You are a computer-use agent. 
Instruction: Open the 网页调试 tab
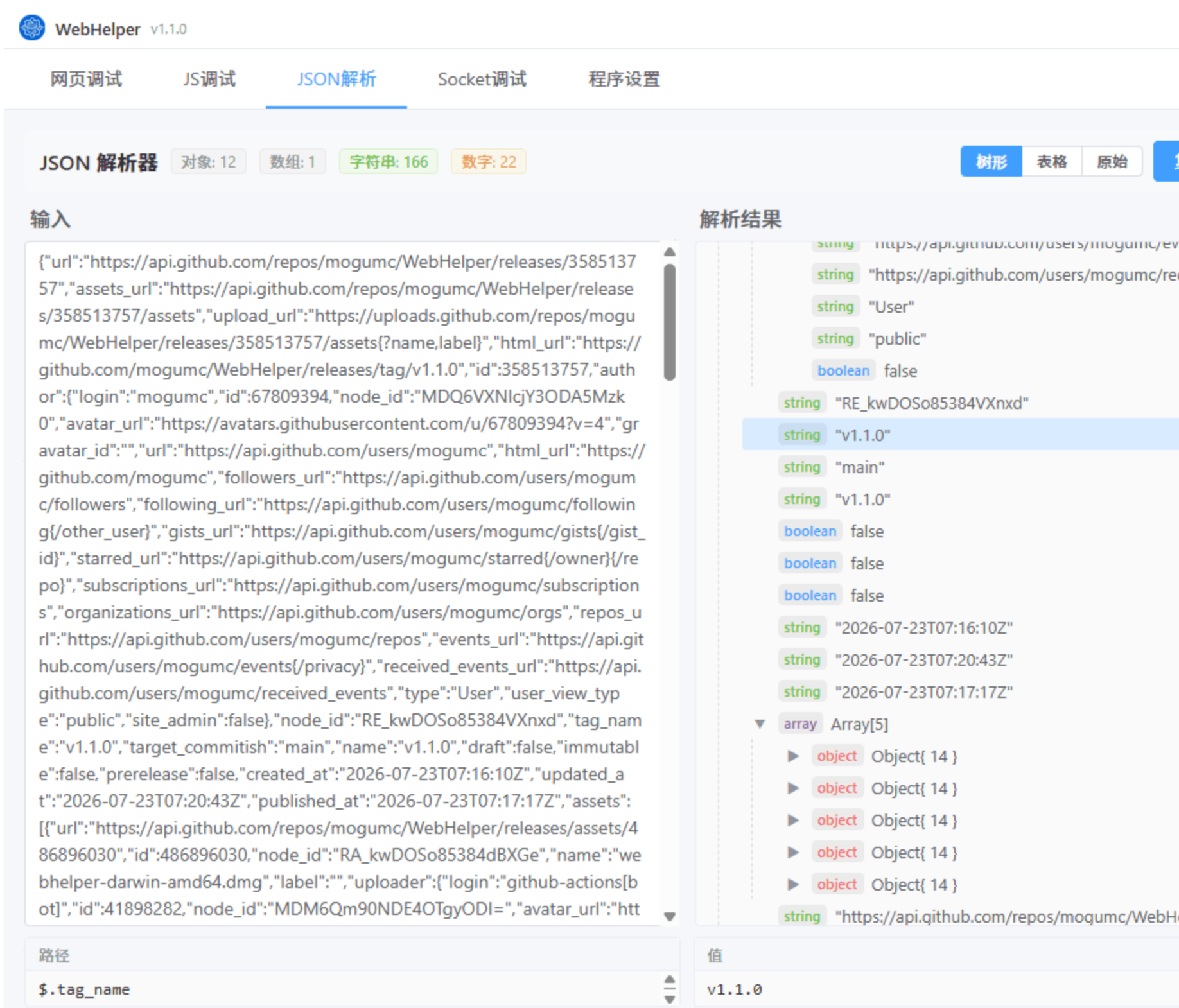(x=86, y=79)
